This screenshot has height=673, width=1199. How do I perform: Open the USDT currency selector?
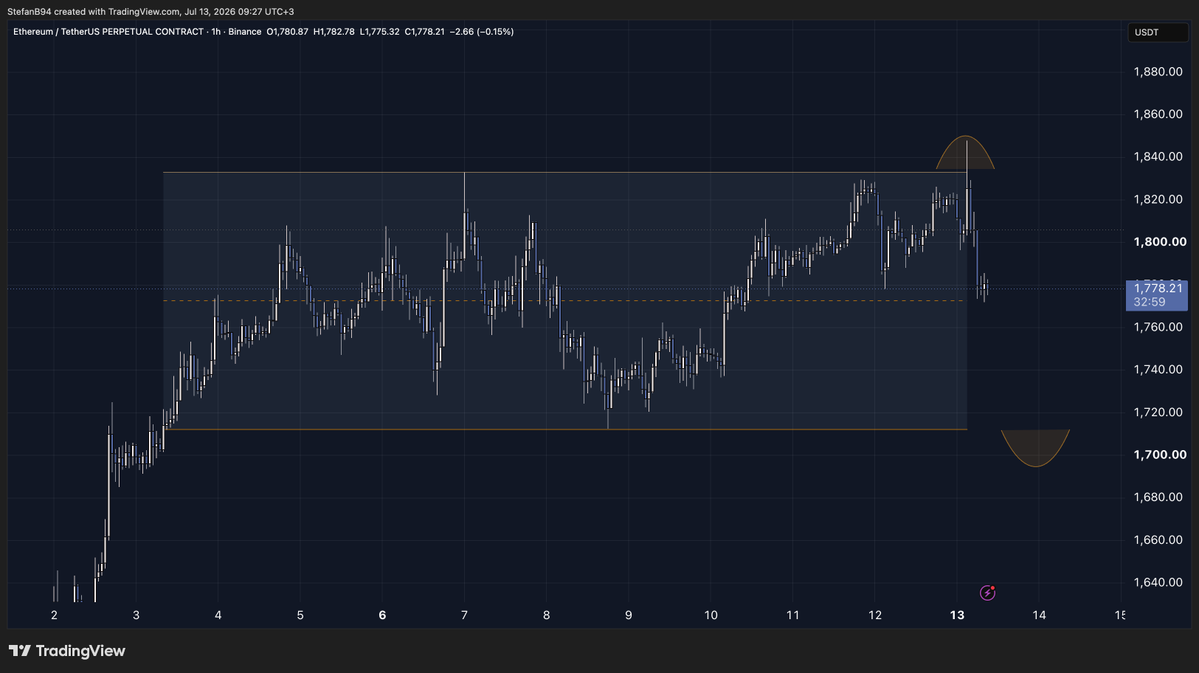click(x=1158, y=32)
